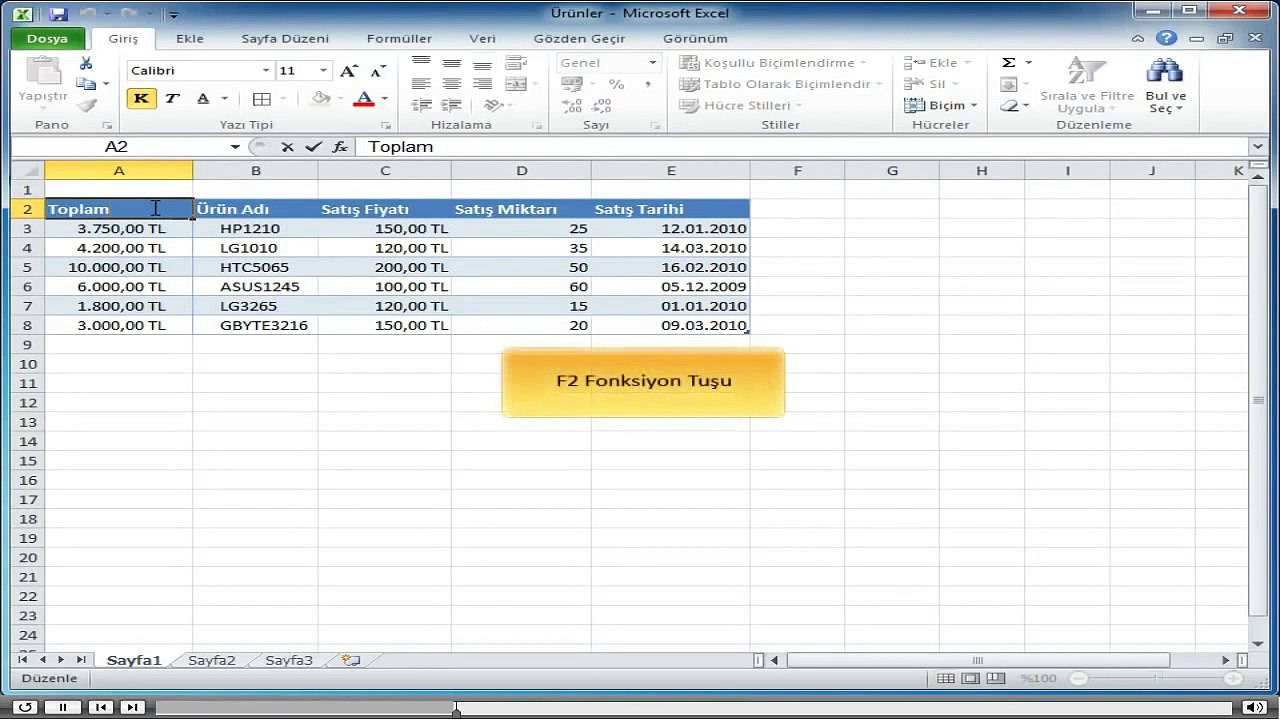Switch to the Görünüm ribbon tab
The height and width of the screenshot is (720, 1280).
tap(695, 39)
